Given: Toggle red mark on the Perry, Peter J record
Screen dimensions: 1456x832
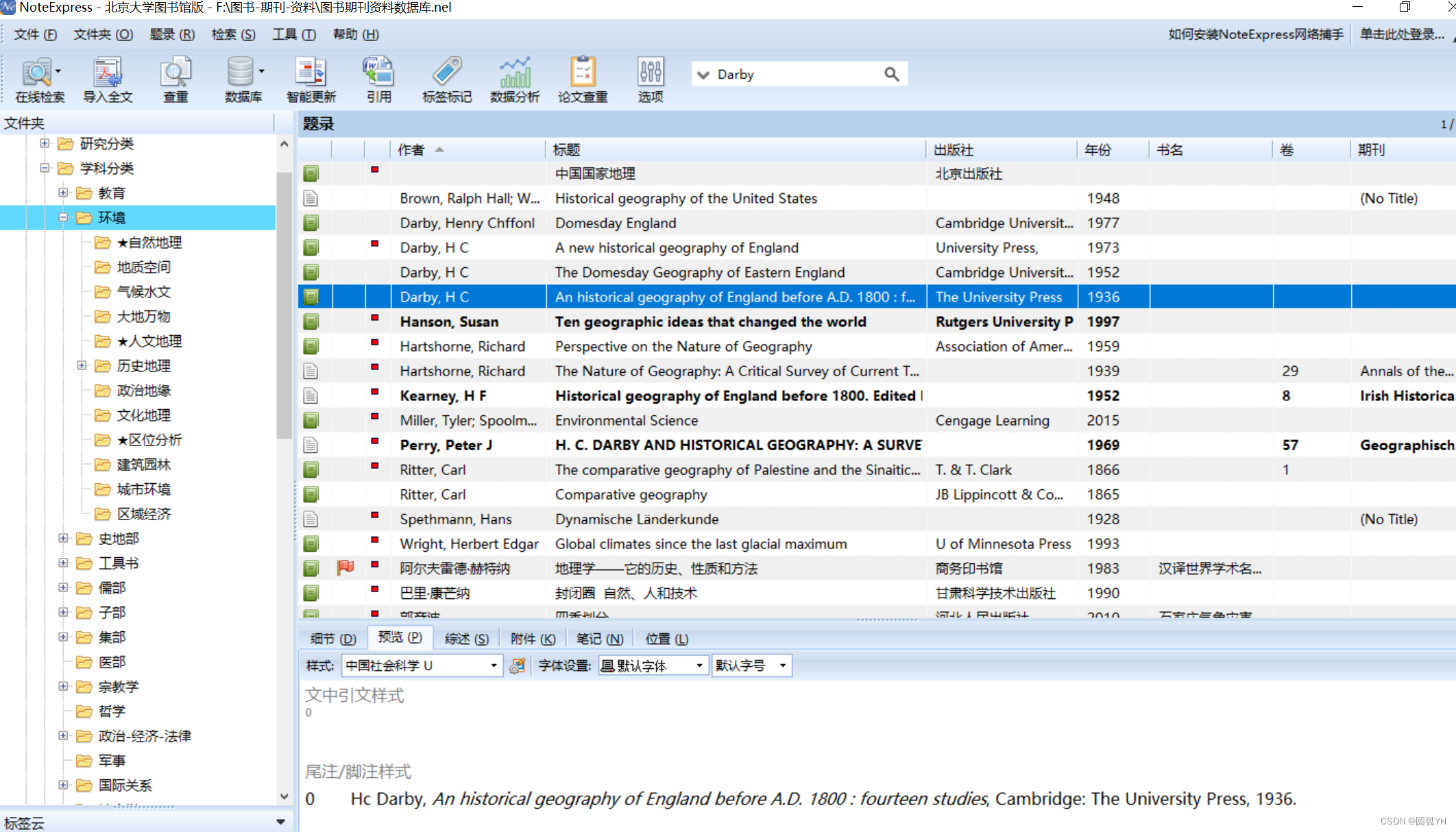Looking at the screenshot, I should tap(375, 441).
